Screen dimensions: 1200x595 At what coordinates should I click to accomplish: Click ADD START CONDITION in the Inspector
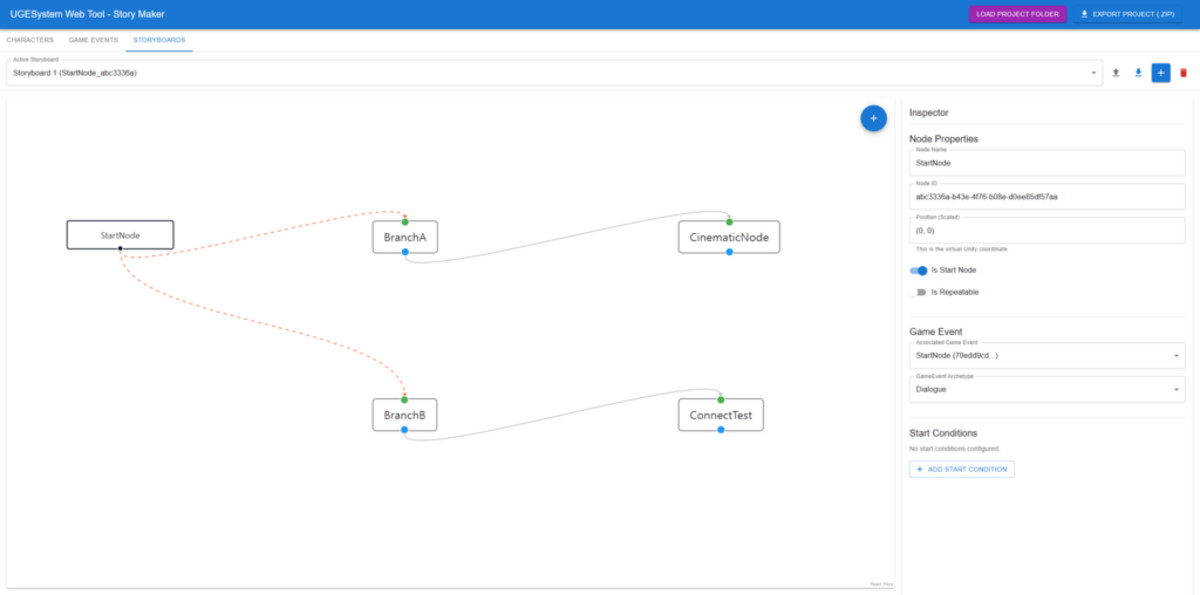[961, 469]
